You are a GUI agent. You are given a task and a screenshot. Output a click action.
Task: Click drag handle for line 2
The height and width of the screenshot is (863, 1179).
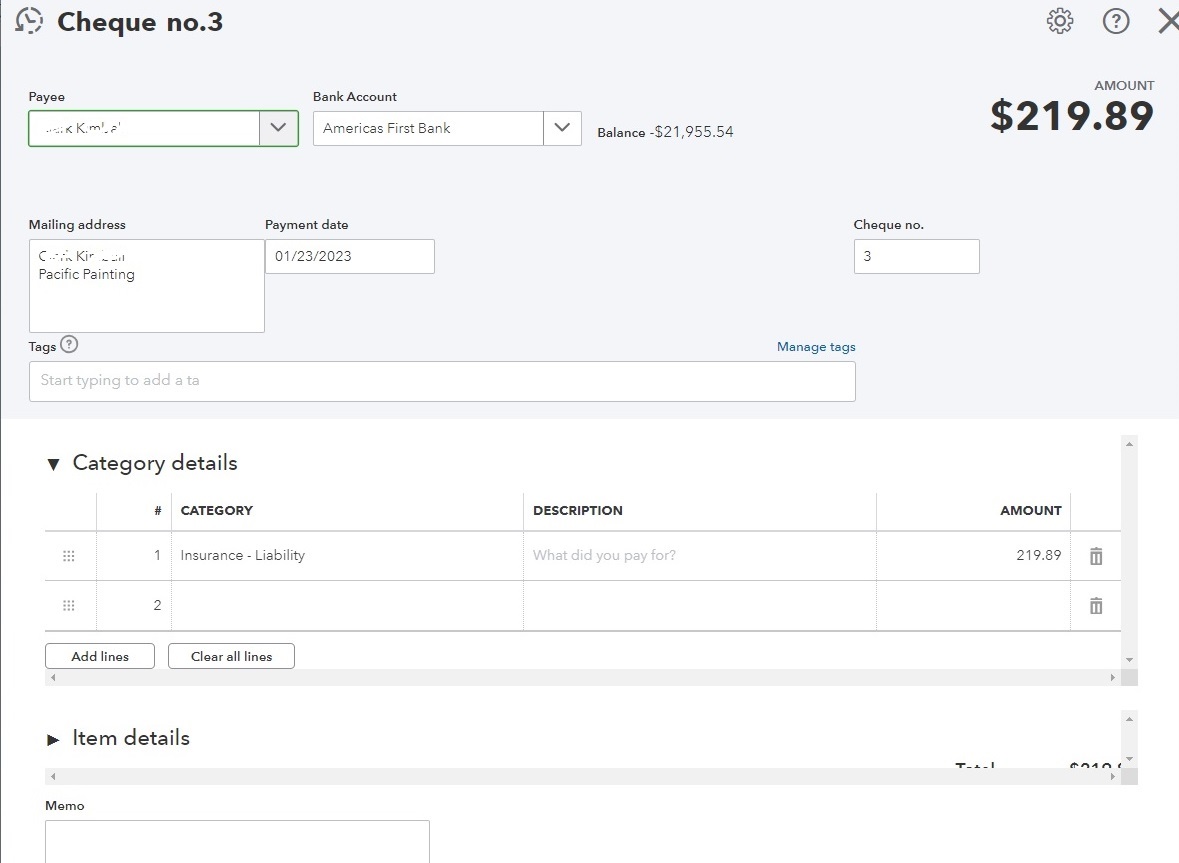pyautogui.click(x=69, y=605)
